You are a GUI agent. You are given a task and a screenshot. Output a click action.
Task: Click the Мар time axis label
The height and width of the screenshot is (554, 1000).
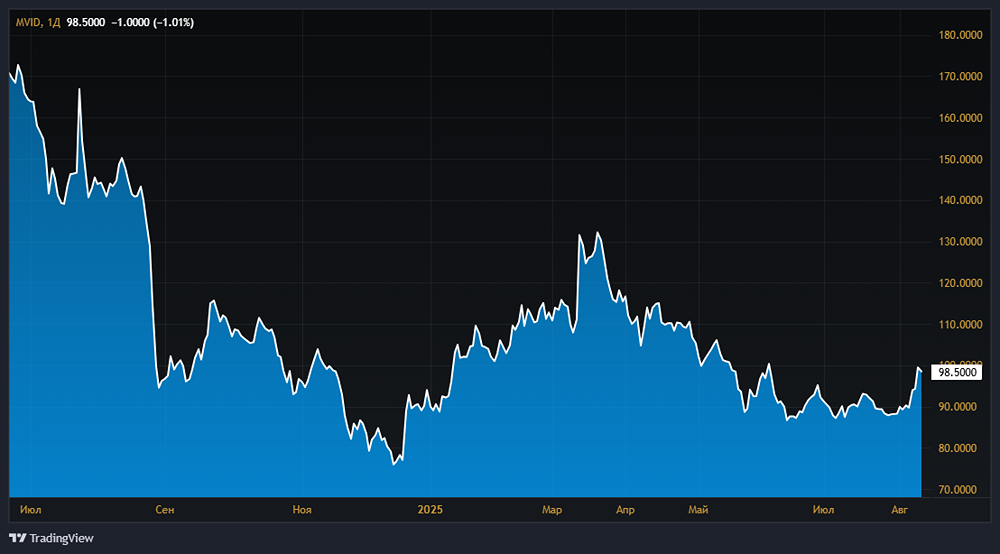[552, 509]
